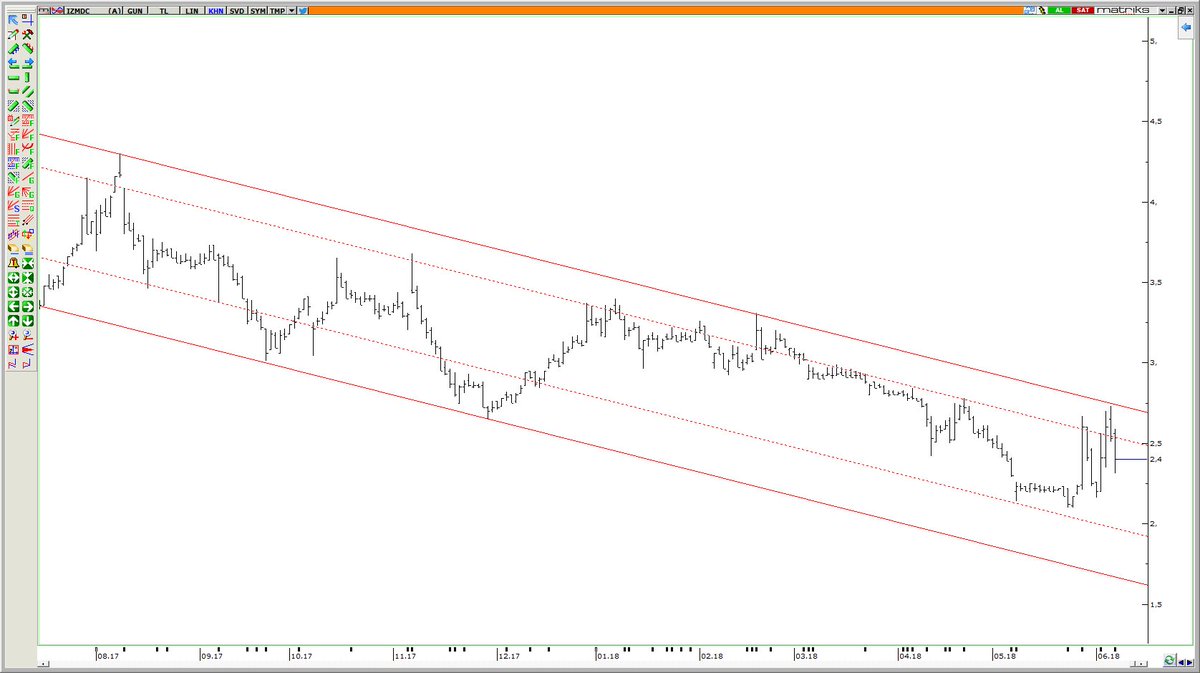Select the green parallel diagonal lines tool
Viewport: 1200px width, 673px height.
[x=28, y=91]
